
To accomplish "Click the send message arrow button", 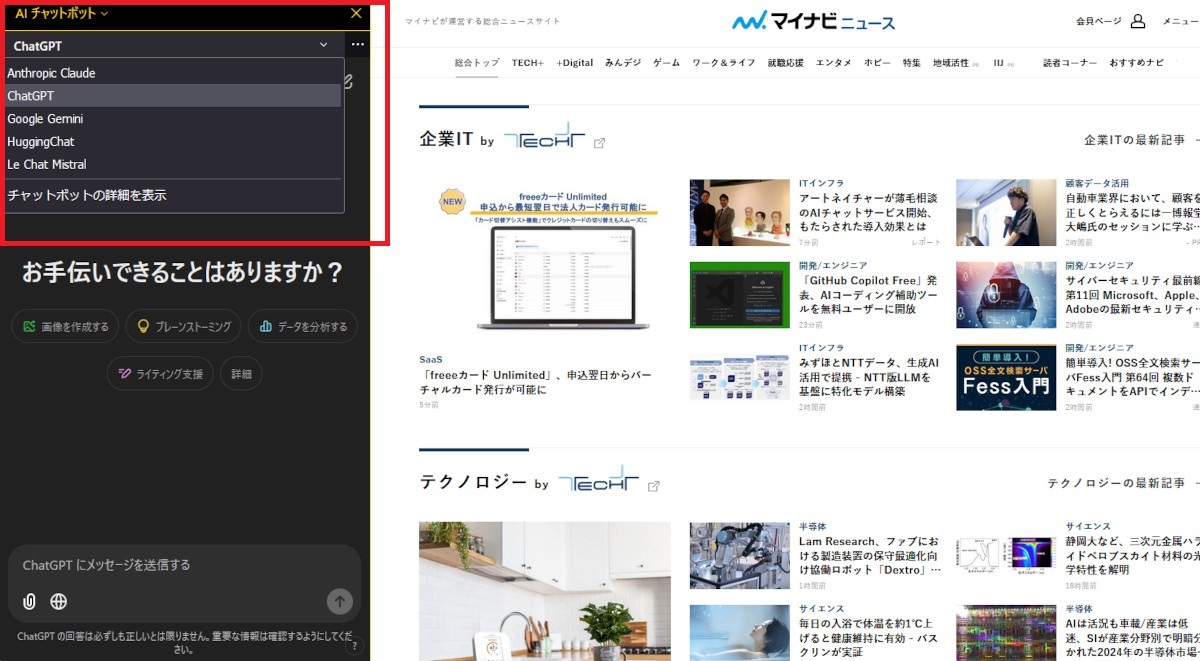I will [x=340, y=601].
